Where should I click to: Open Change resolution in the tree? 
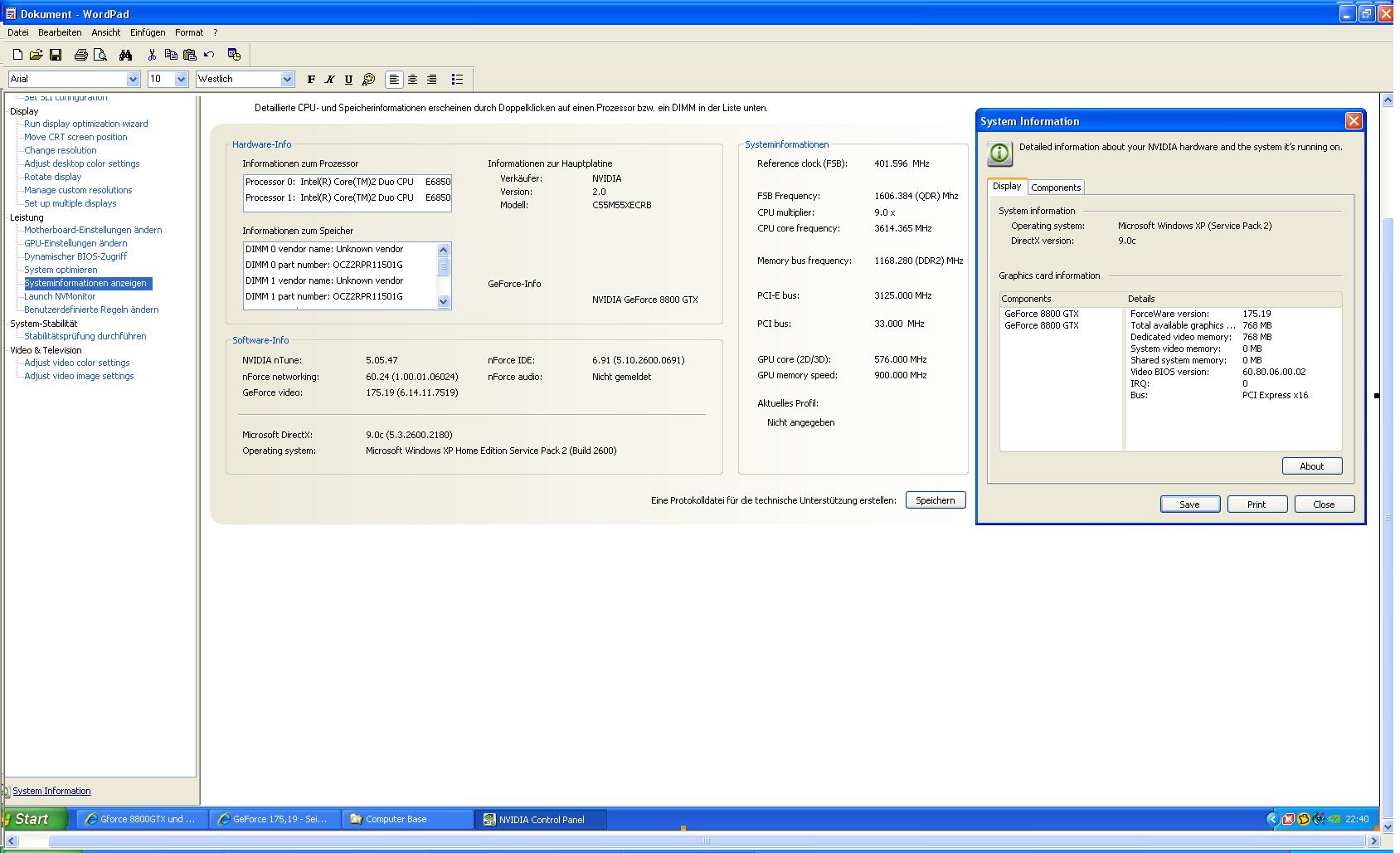click(61, 150)
